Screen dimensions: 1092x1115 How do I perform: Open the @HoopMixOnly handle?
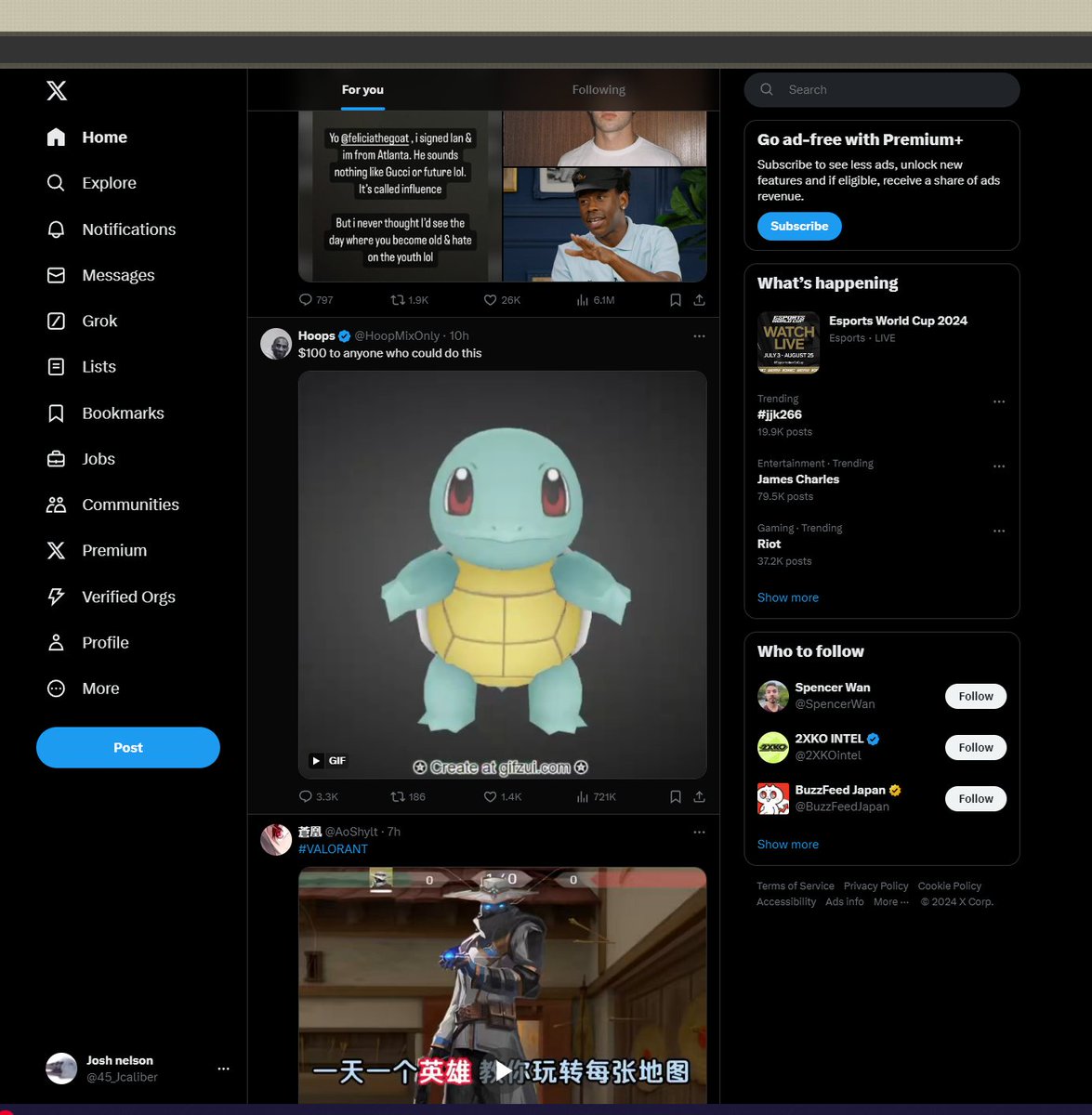click(x=397, y=336)
